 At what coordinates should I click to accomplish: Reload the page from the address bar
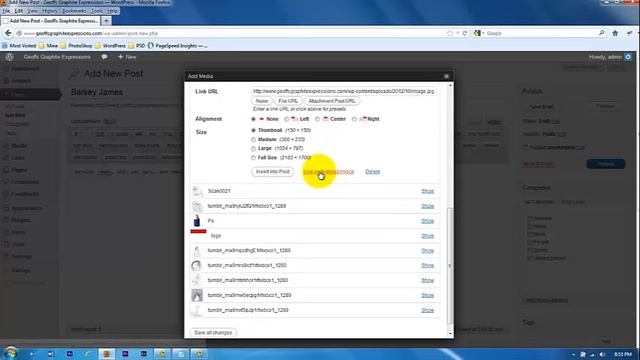464,33
